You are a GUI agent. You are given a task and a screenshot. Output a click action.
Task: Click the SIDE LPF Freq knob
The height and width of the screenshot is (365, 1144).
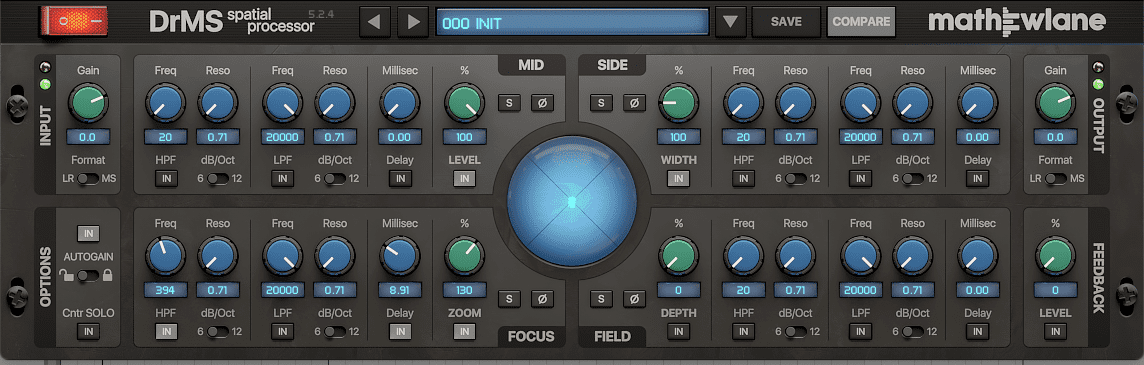(860, 103)
